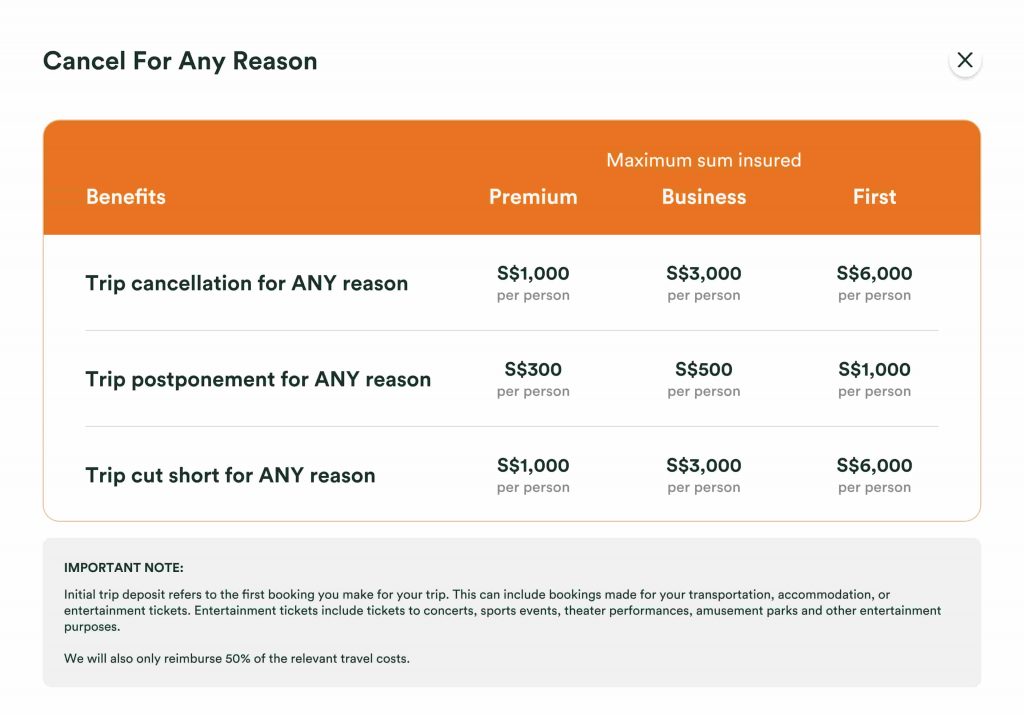Select the First column header
Image resolution: width=1024 pixels, height=715 pixels.
874,197
